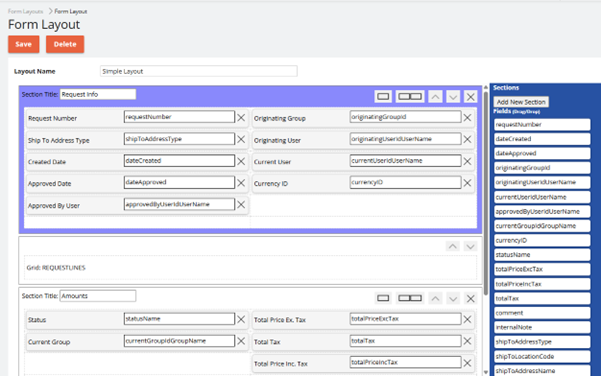Remove the Request Number field
Viewport: 601px width, 376px height.
point(241,118)
